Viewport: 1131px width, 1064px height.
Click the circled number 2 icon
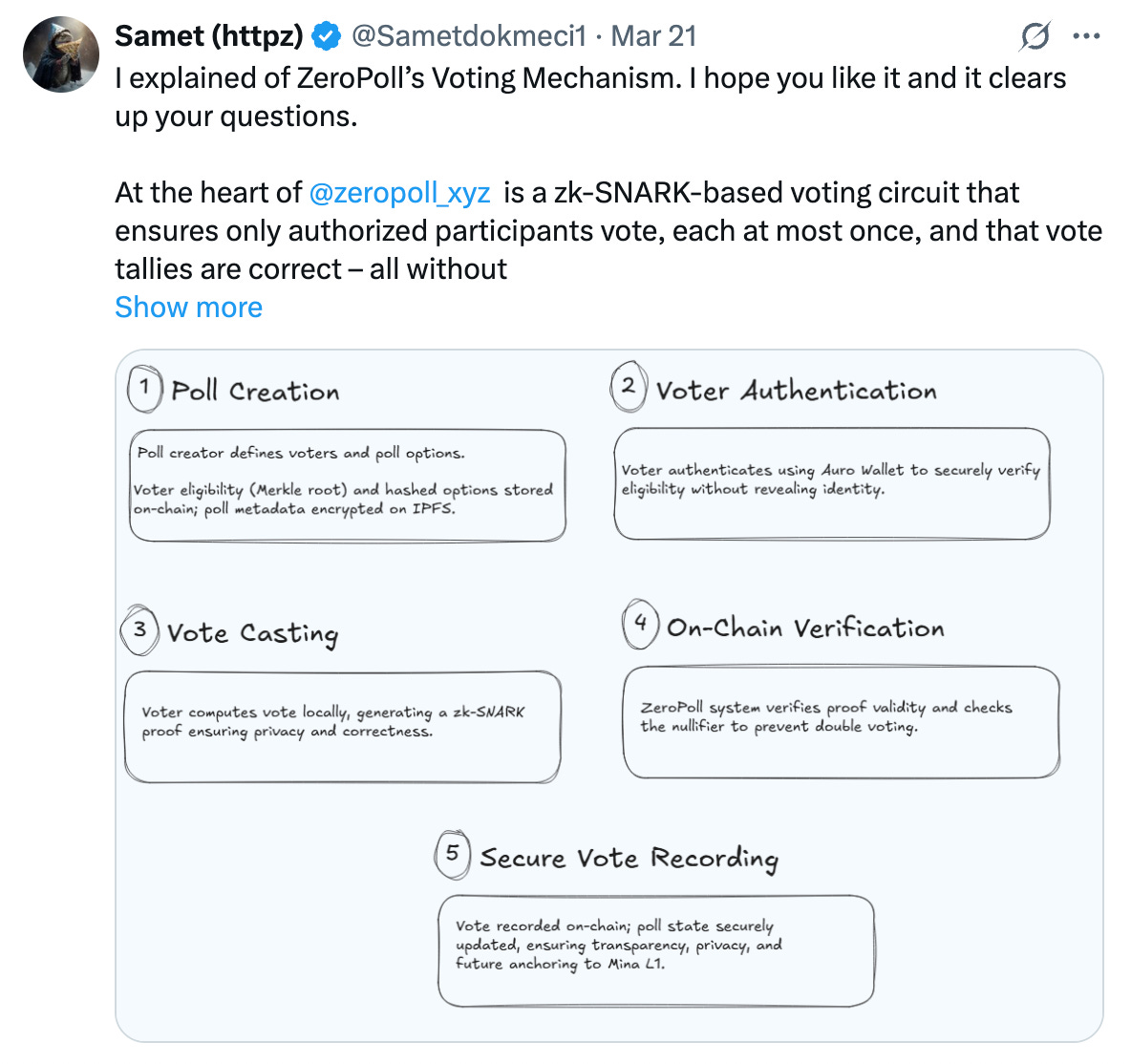pos(629,387)
